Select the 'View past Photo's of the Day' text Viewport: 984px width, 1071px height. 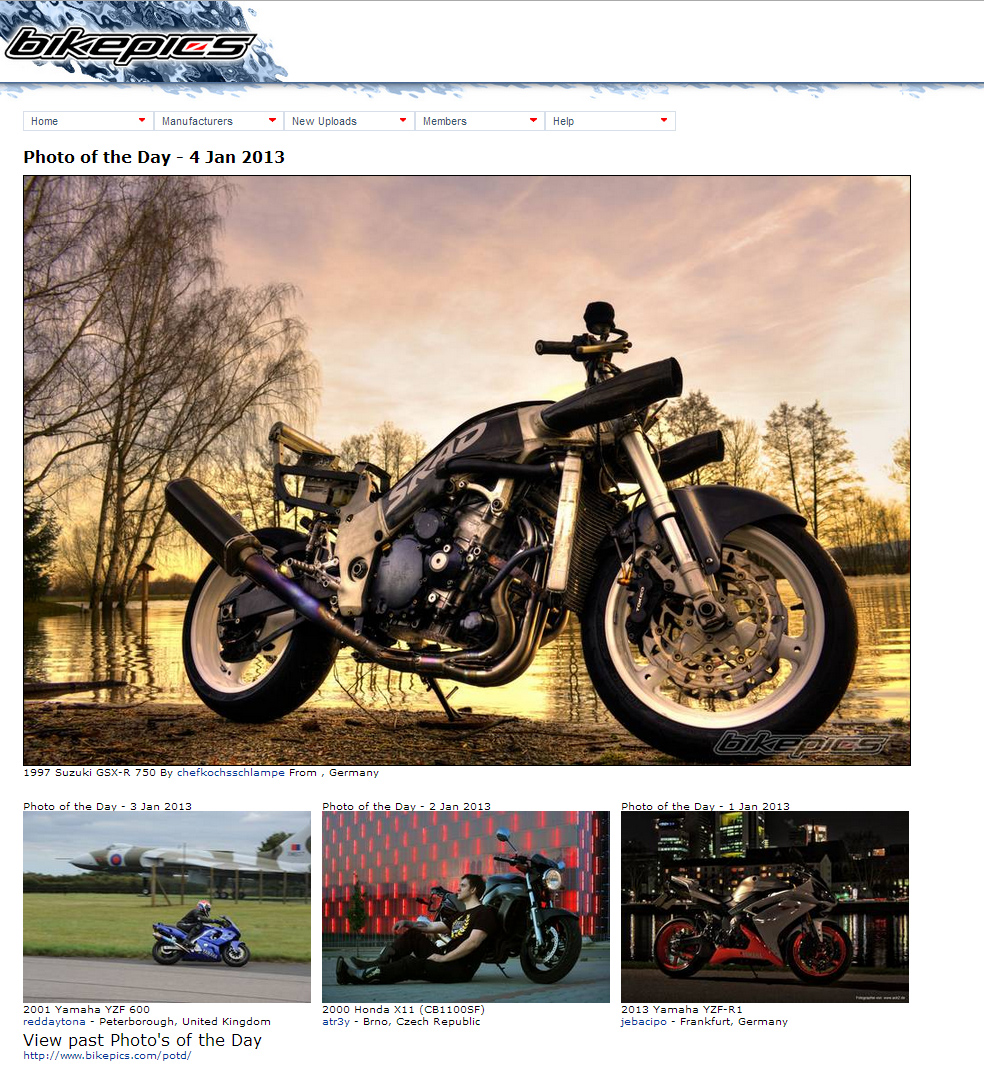[142, 1040]
